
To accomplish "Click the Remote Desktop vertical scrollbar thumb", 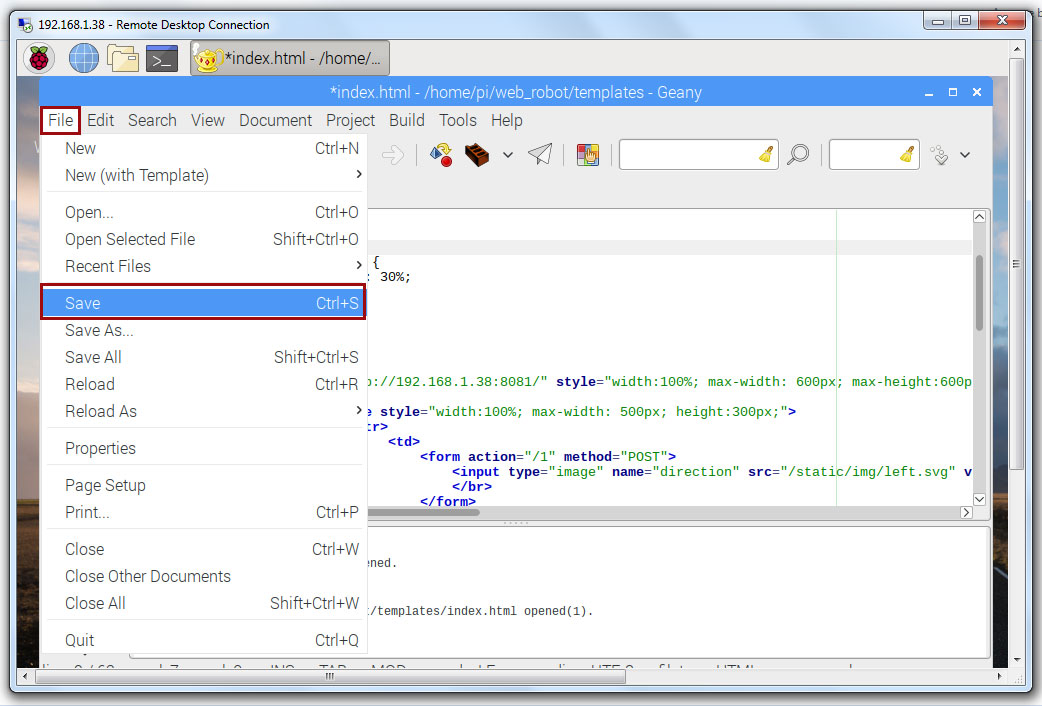I will tap(1016, 264).
